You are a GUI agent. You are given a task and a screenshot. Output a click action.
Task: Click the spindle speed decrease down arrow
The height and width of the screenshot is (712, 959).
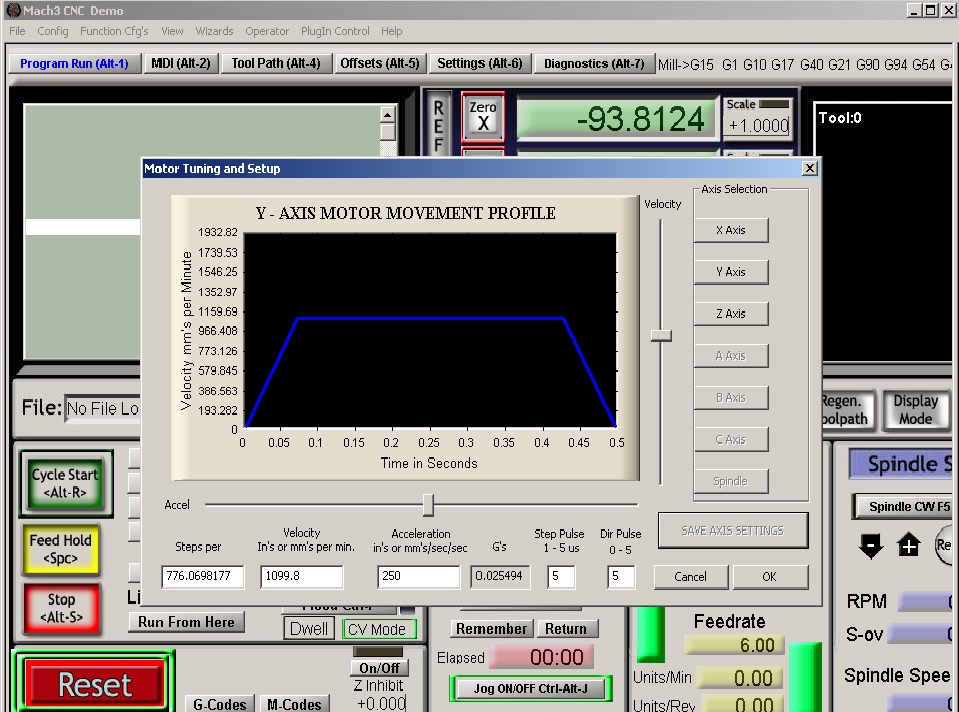(871, 545)
